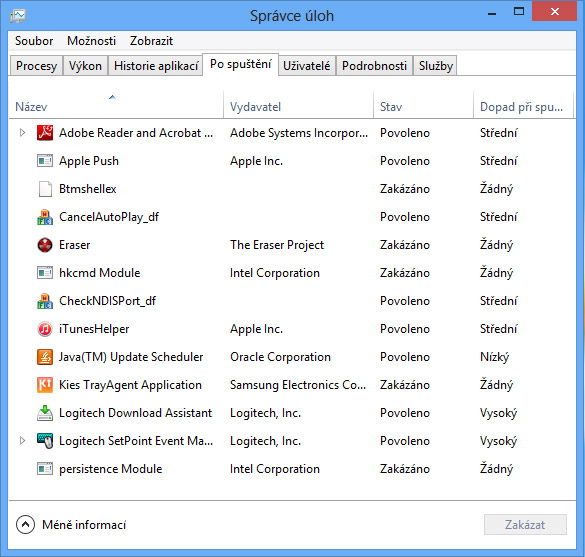Click the CheckNDISPort_df icon

[45, 301]
